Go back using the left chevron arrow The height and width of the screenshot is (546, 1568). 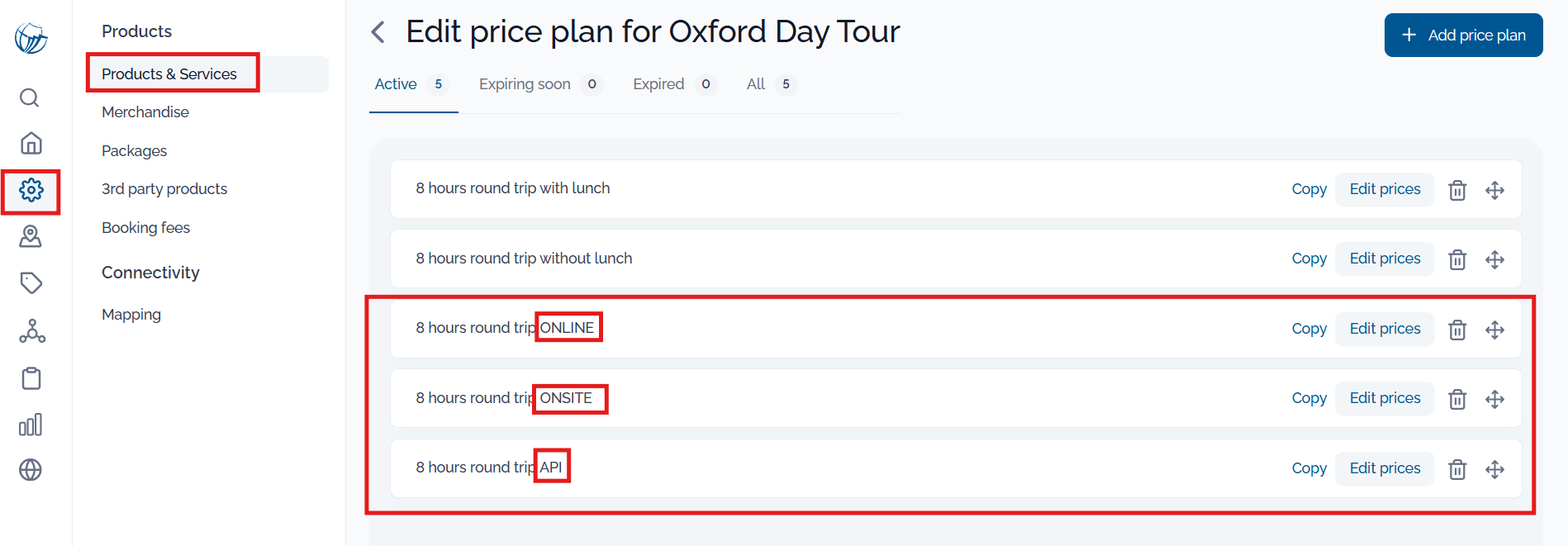tap(378, 32)
